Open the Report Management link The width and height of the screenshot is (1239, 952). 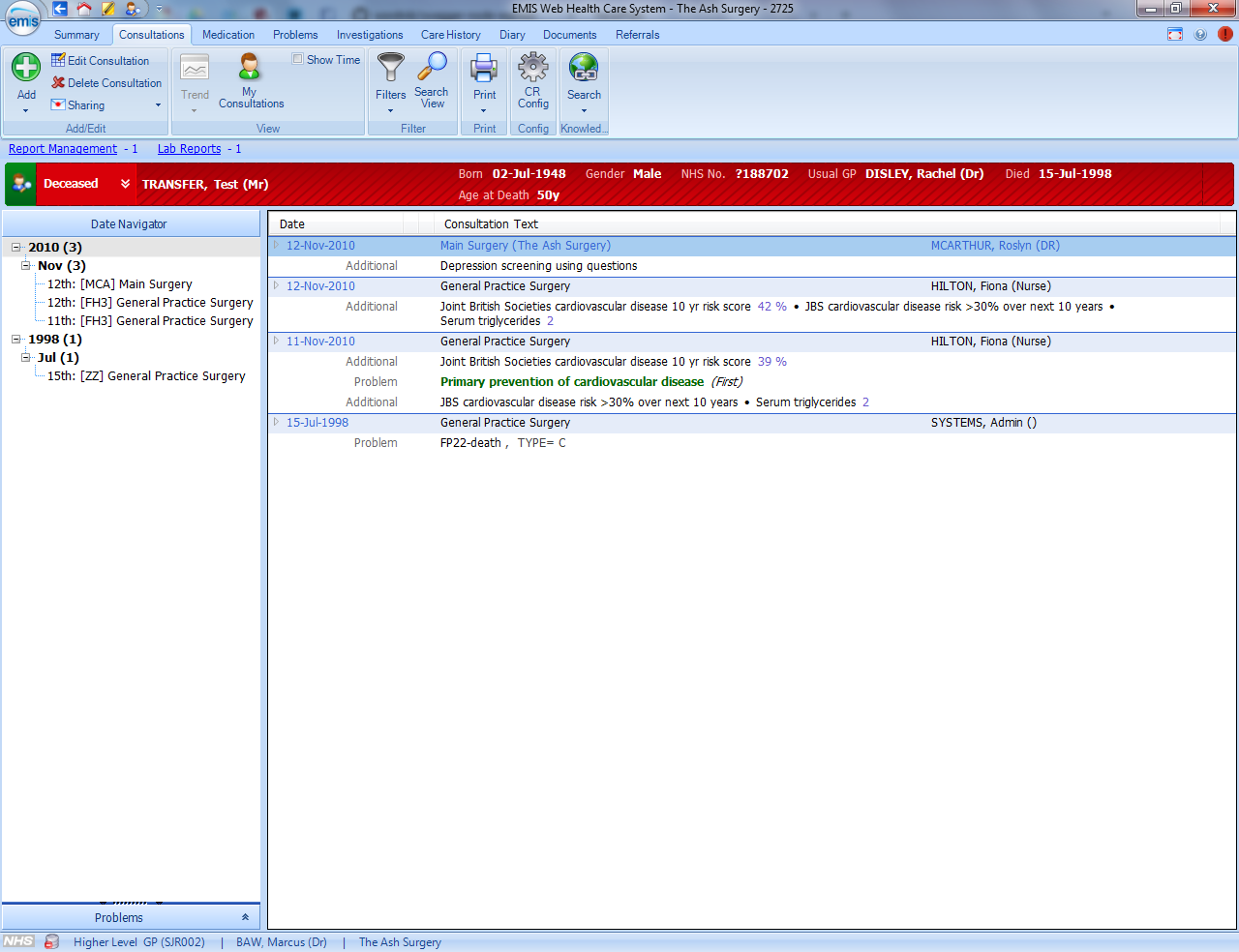pos(62,148)
